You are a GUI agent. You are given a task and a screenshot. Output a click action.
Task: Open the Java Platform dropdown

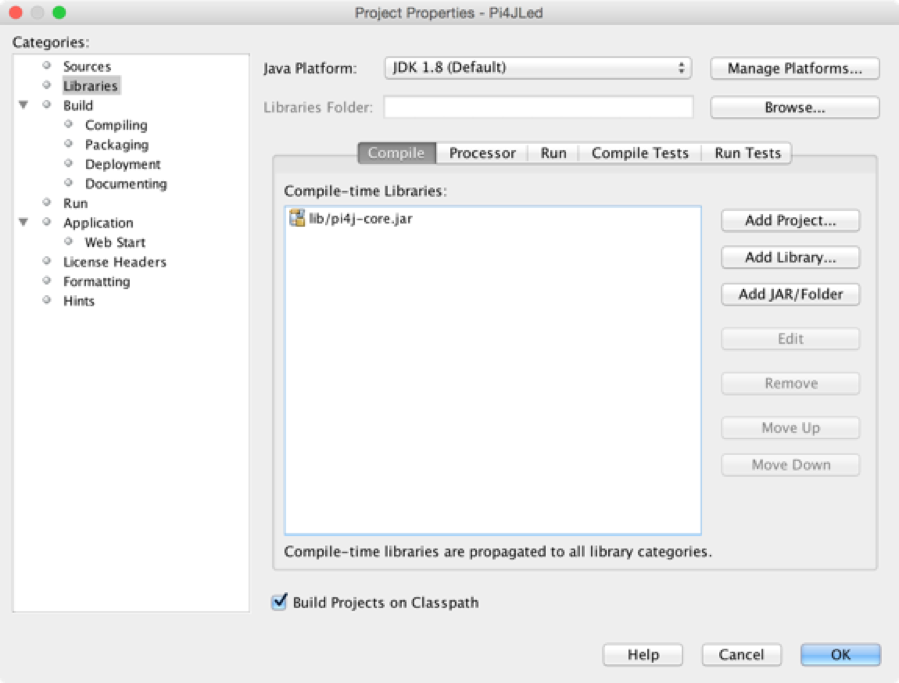coord(538,68)
